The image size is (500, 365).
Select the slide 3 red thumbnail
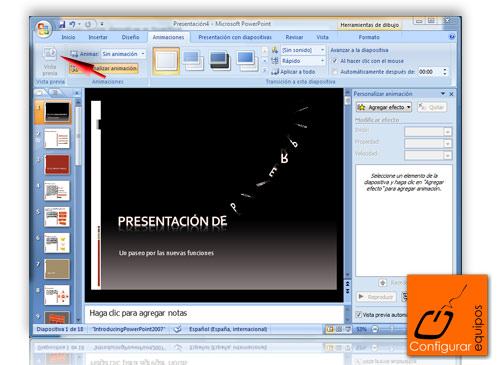[57, 164]
